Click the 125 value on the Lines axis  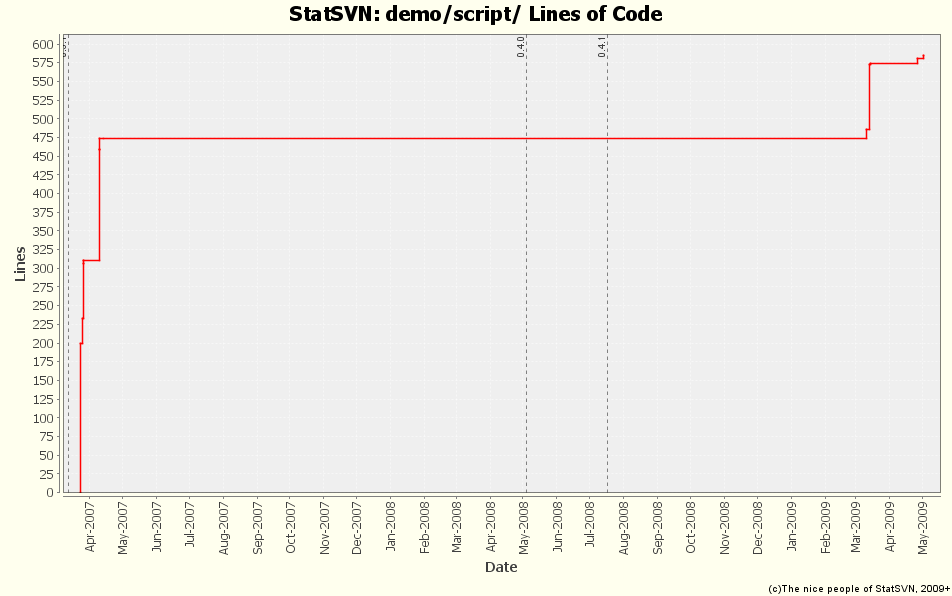click(43, 399)
